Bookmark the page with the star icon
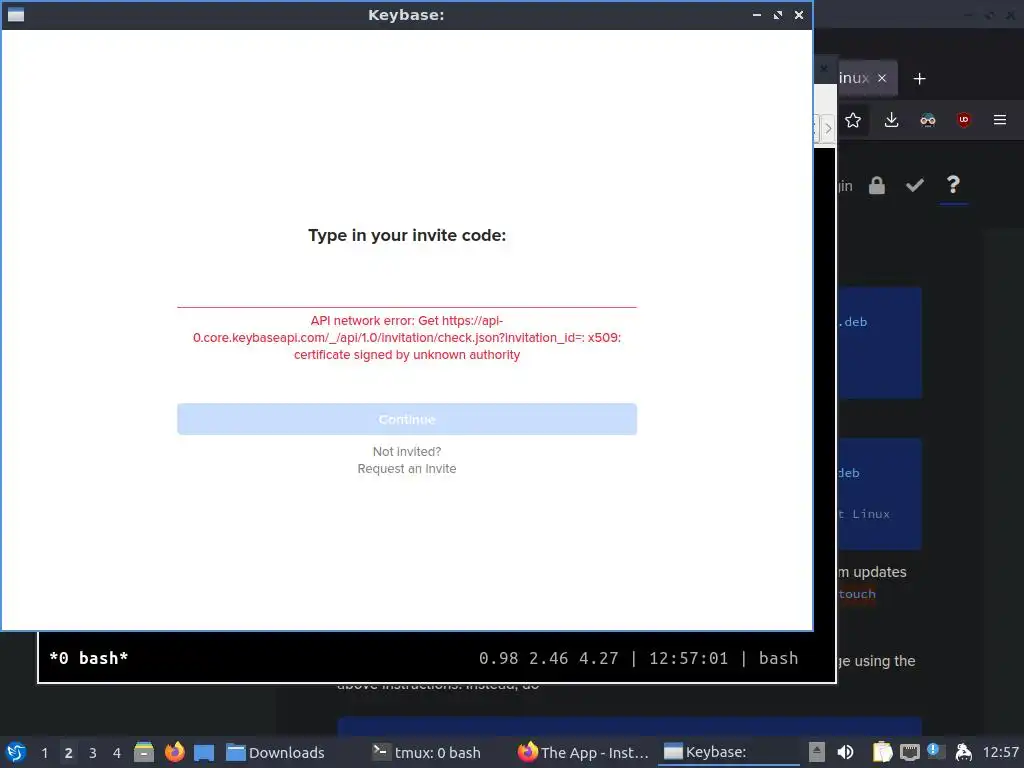This screenshot has width=1024, height=768. click(853, 120)
